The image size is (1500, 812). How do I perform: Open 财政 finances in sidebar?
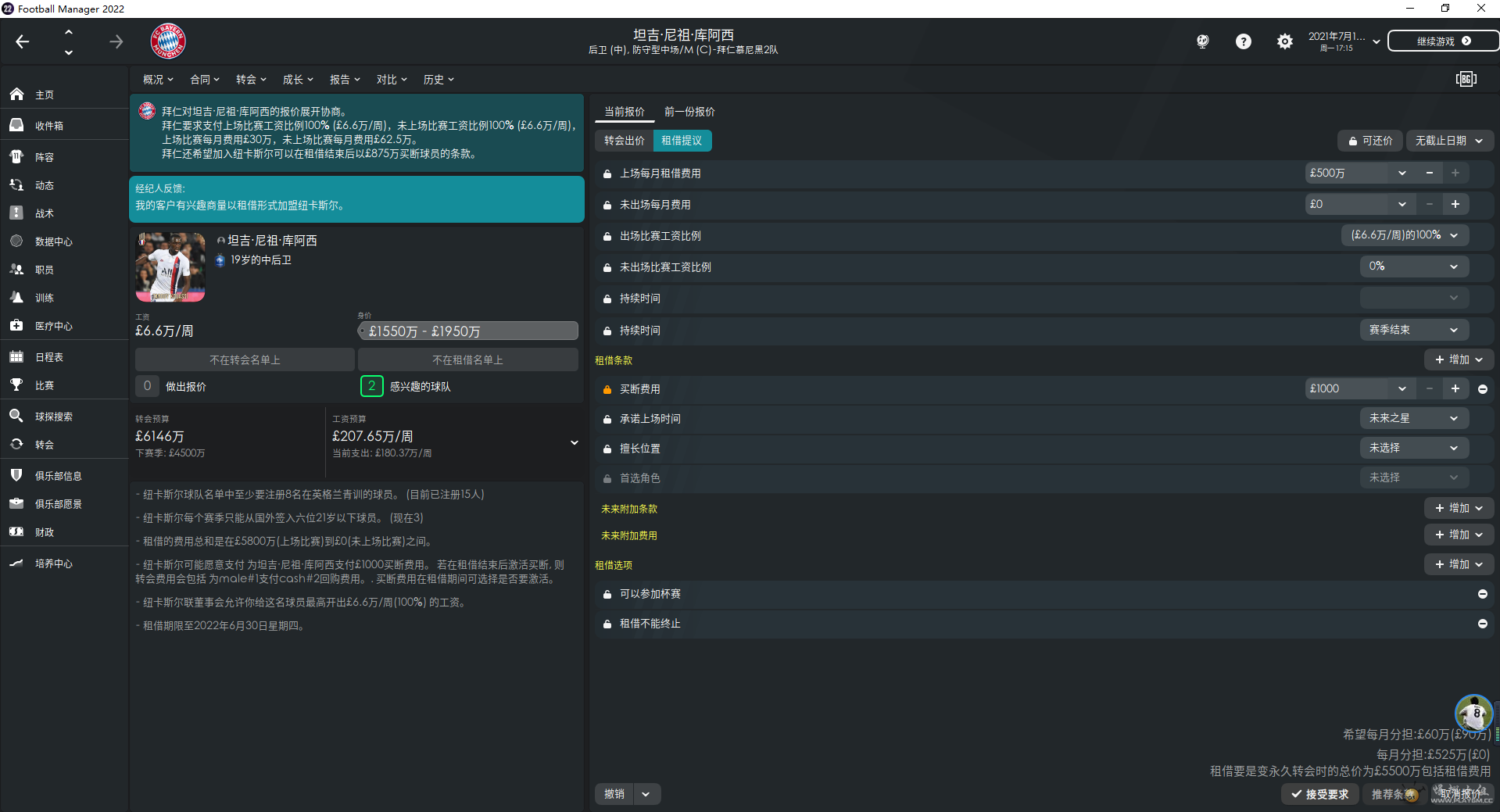click(x=16, y=532)
